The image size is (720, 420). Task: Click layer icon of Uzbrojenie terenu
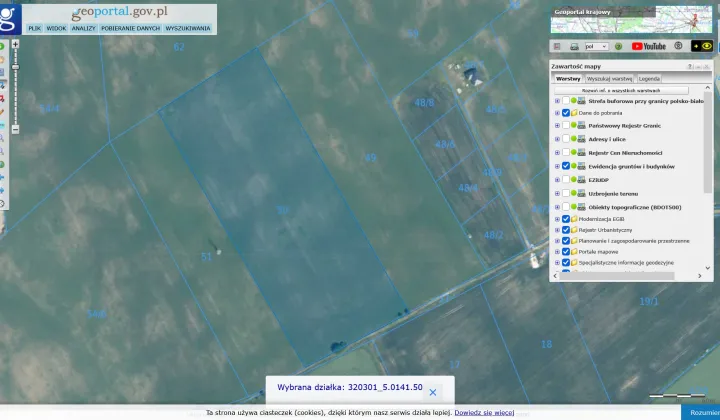point(581,193)
